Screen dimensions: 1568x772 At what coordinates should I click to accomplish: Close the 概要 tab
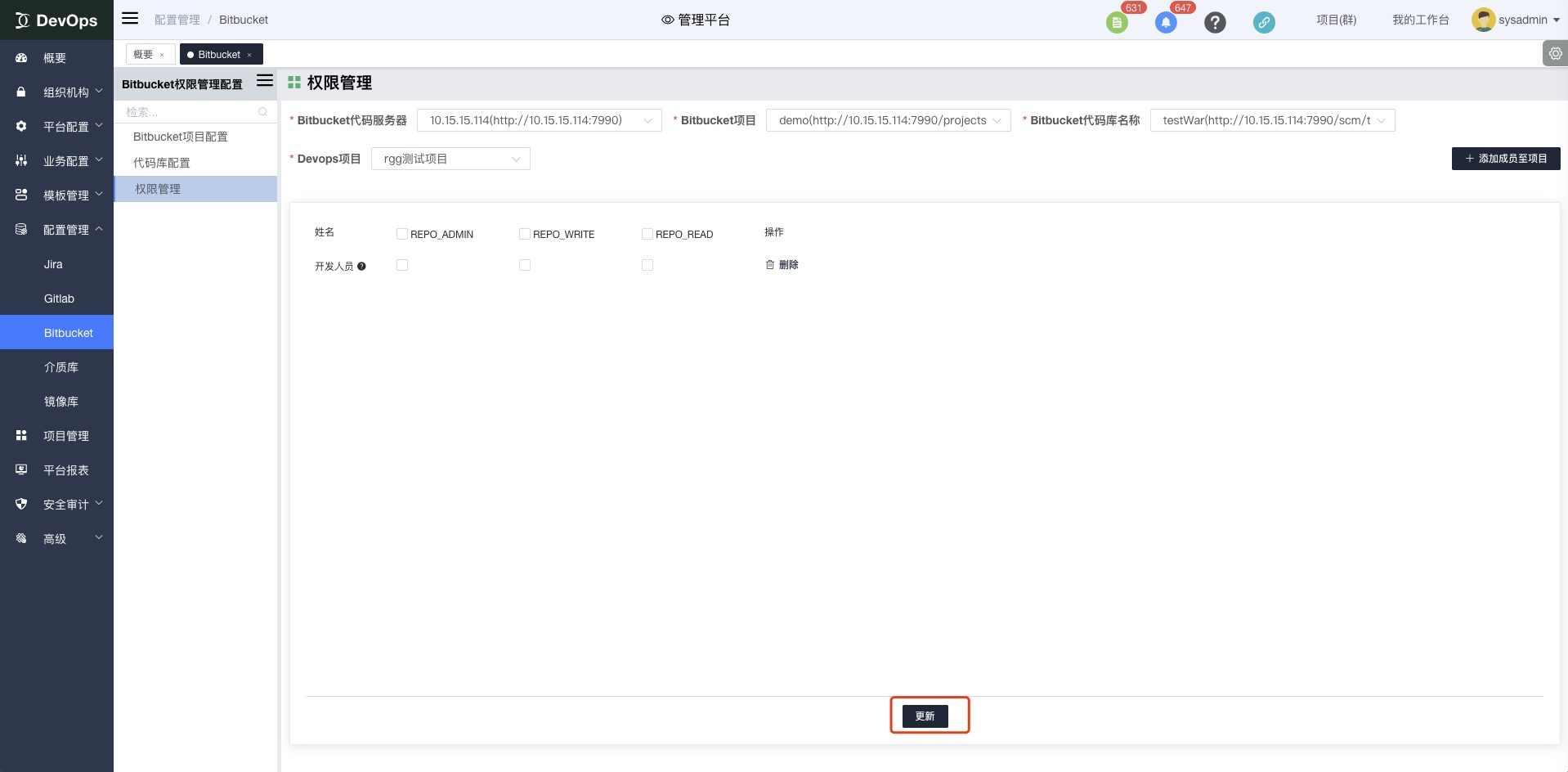(x=162, y=56)
